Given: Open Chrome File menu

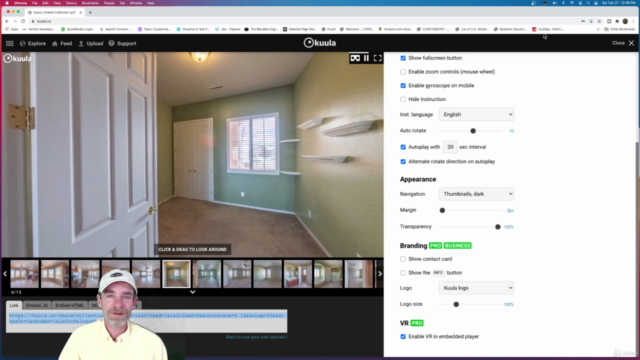Looking at the screenshot, I should (x=35, y=3).
